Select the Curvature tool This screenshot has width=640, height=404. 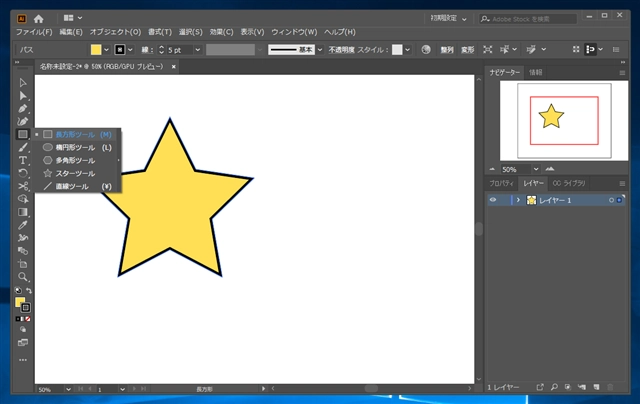(x=23, y=121)
